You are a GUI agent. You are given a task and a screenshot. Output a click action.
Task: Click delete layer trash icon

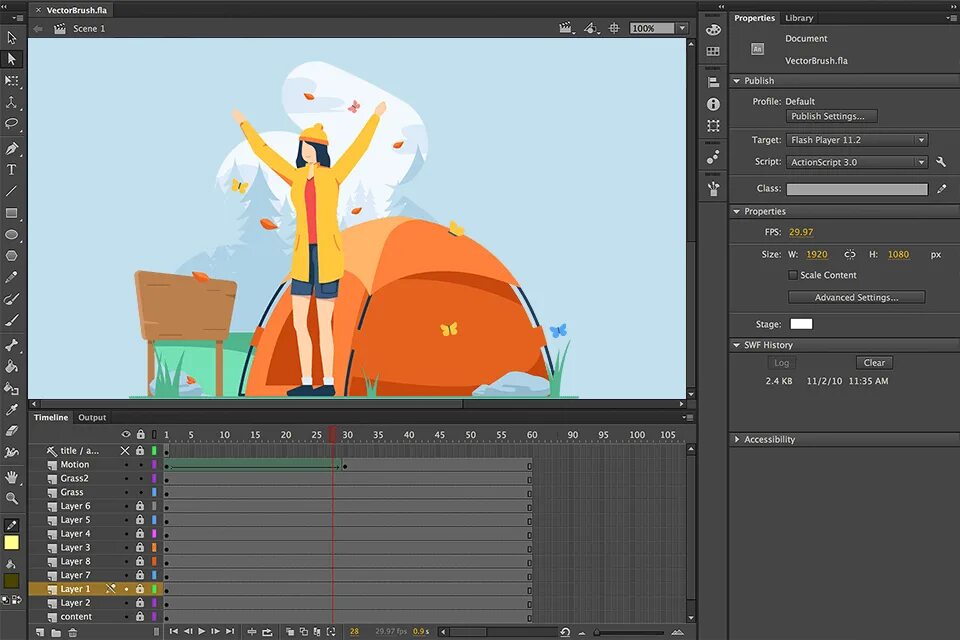73,632
